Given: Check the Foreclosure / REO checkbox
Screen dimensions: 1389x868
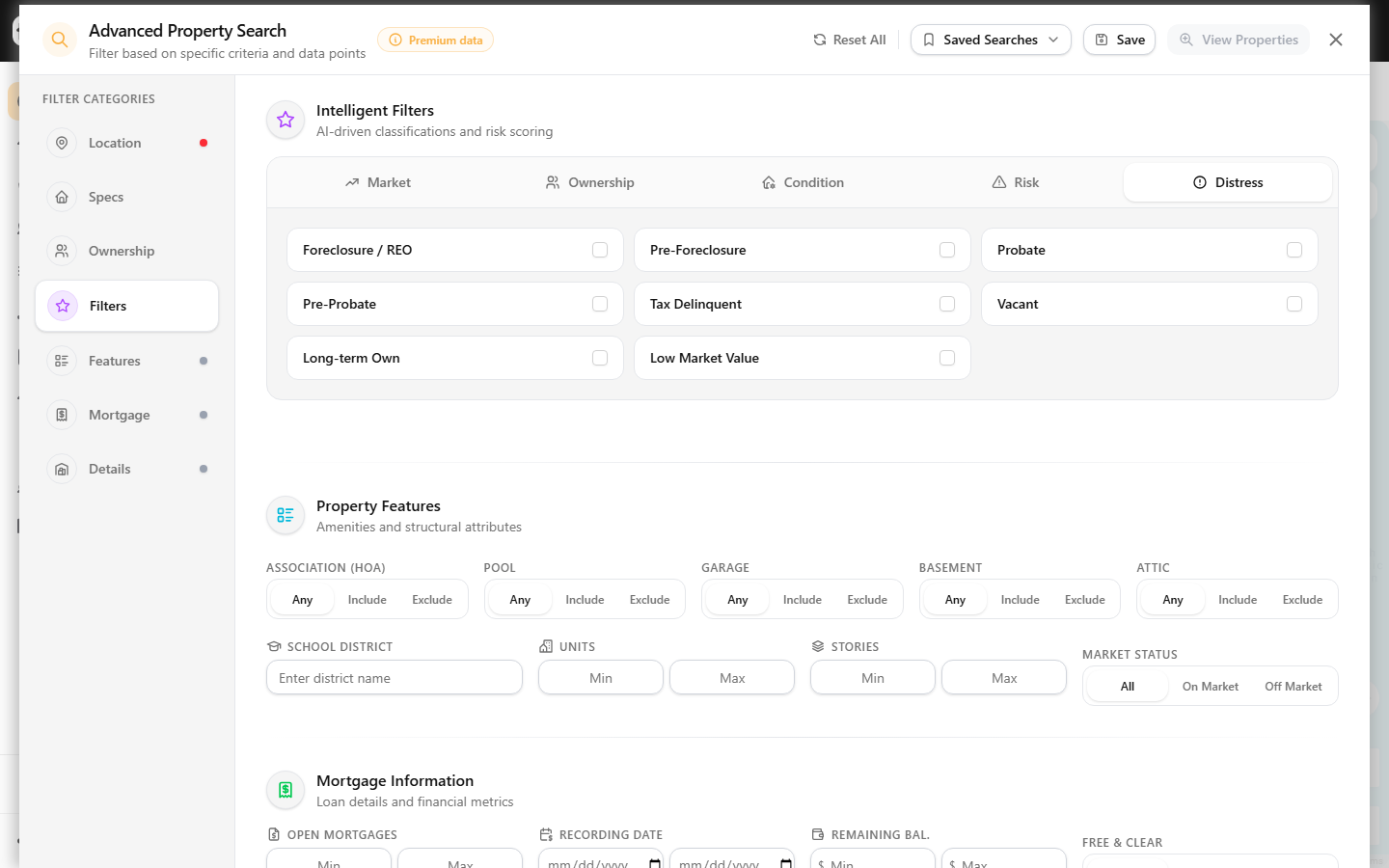Looking at the screenshot, I should click(x=600, y=250).
